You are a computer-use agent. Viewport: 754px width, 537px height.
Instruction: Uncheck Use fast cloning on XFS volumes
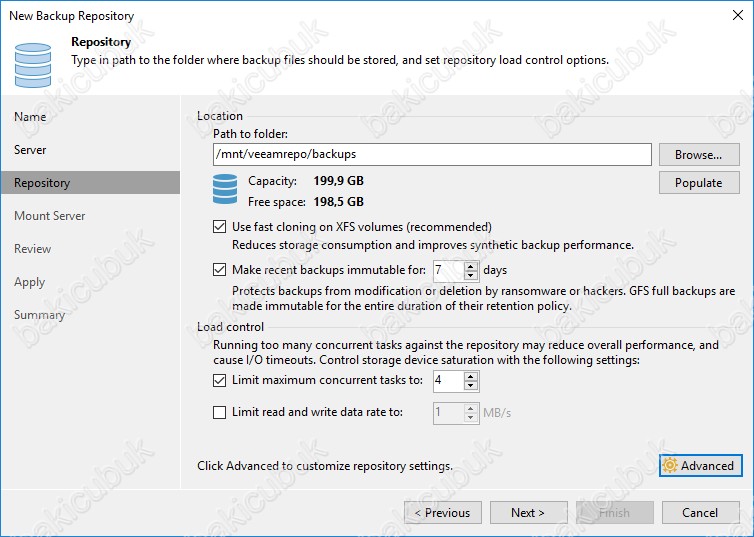click(x=219, y=226)
